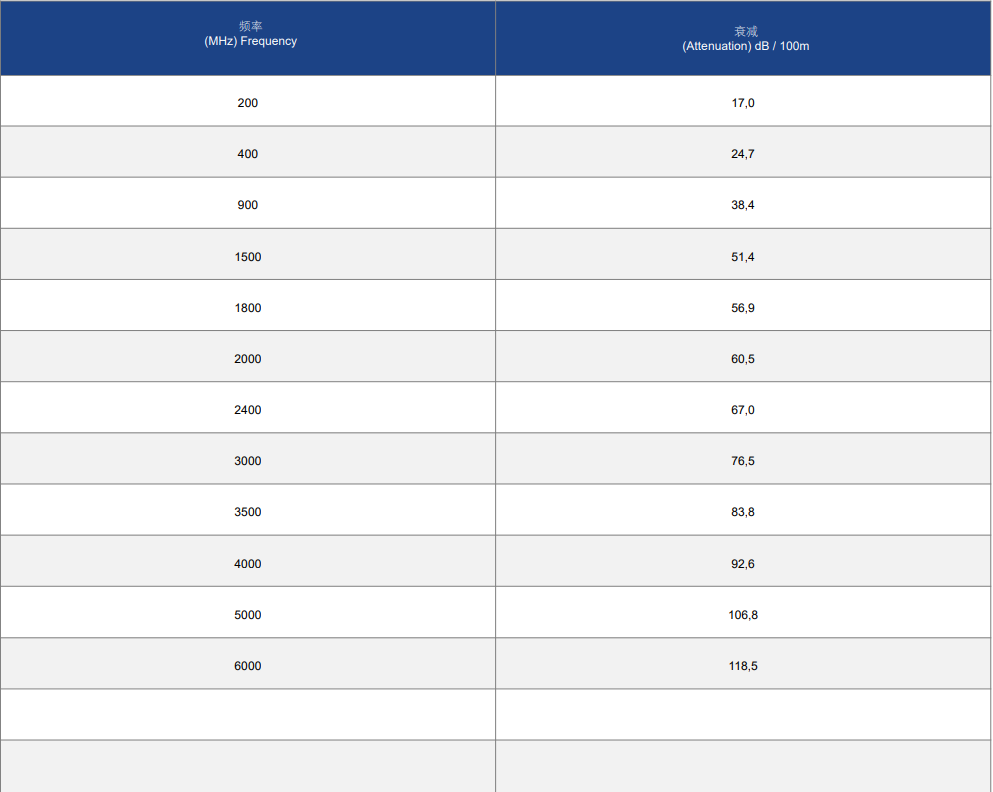Click the Attenuation dB / 100m header
Image resolution: width=993 pixels, height=792 pixels.
coord(743,38)
